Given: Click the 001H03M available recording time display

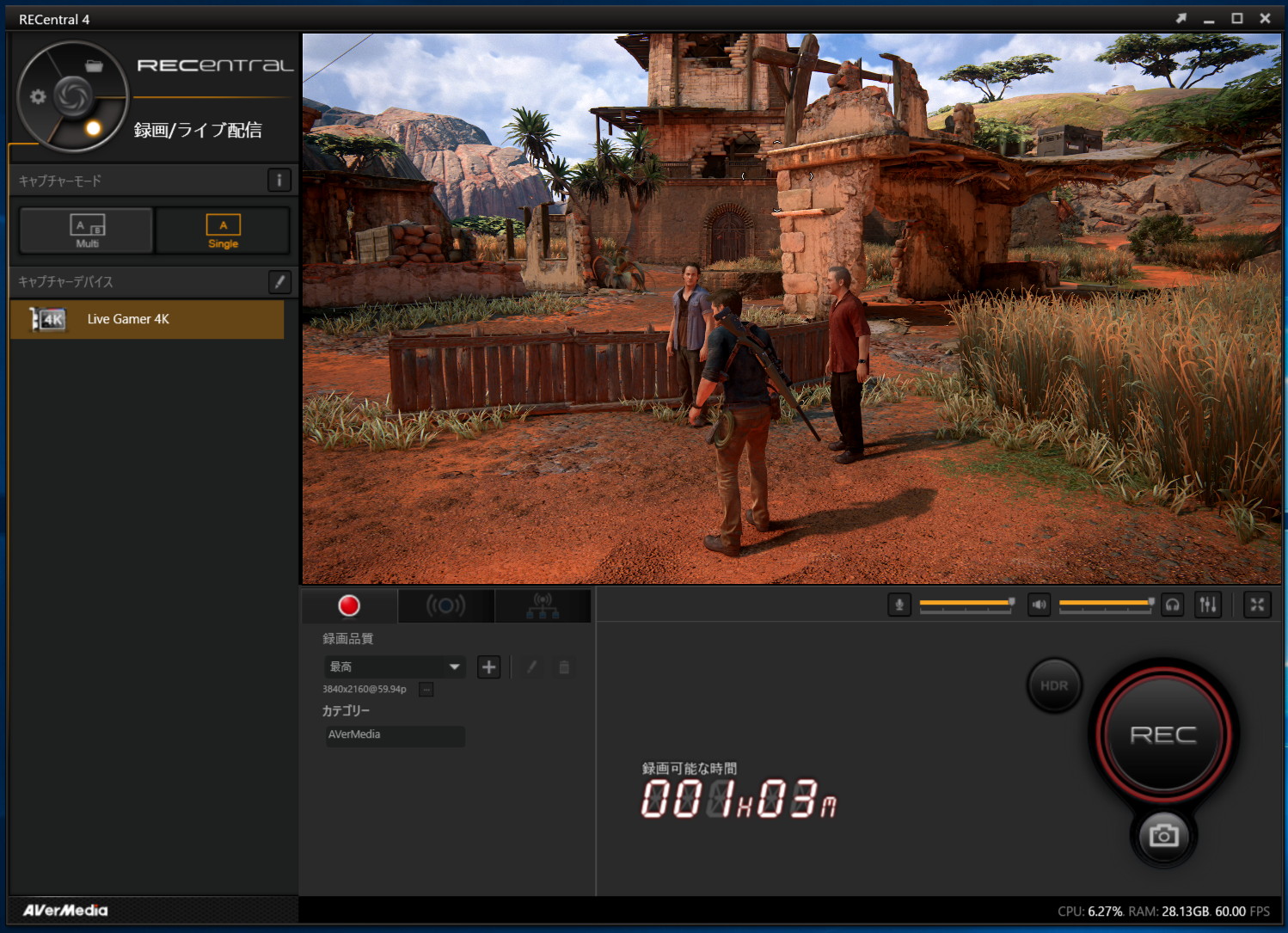Looking at the screenshot, I should tap(739, 799).
